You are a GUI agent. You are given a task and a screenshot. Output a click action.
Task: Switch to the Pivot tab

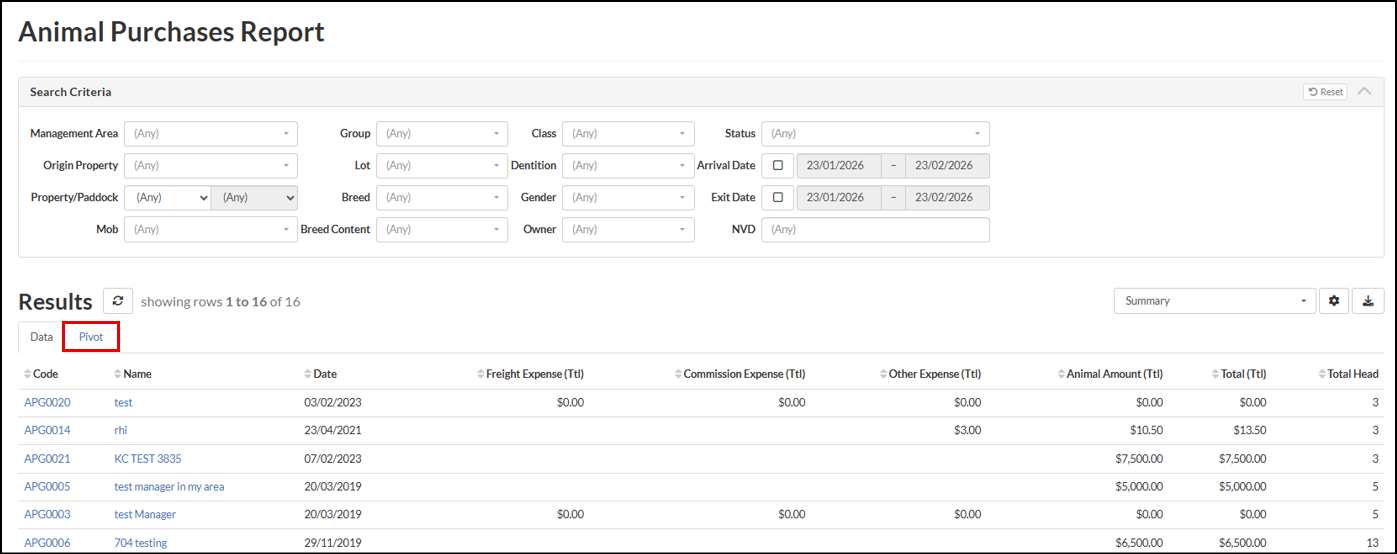tap(91, 337)
